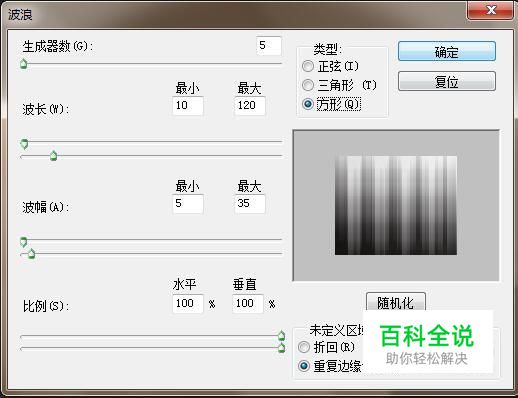The image size is (518, 398).
Task: Click the vertical 比例 slider handle
Action: (281, 348)
